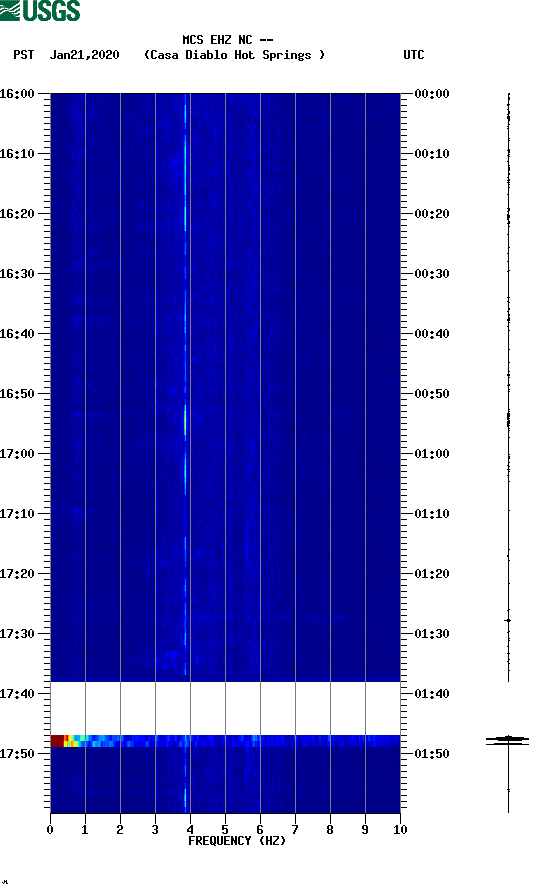Click the '00:40' UTC time label
This screenshot has height=893, width=552.
[x=432, y=334]
